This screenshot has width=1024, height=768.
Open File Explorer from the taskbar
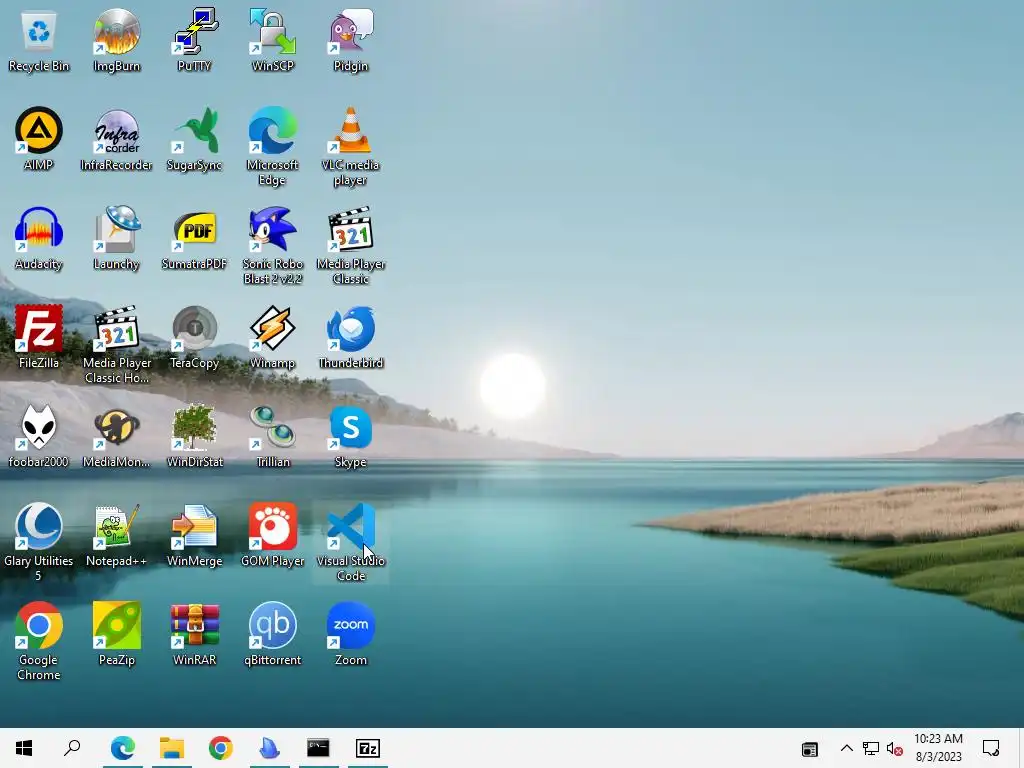[172, 748]
